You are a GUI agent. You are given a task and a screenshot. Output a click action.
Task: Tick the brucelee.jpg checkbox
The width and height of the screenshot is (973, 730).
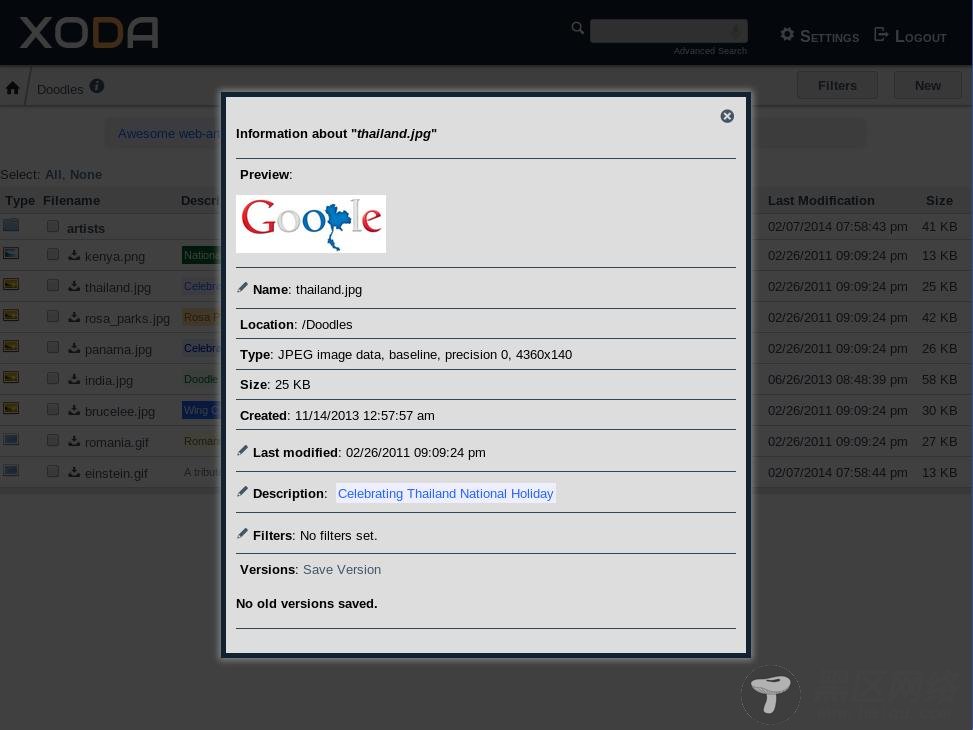[x=53, y=409]
